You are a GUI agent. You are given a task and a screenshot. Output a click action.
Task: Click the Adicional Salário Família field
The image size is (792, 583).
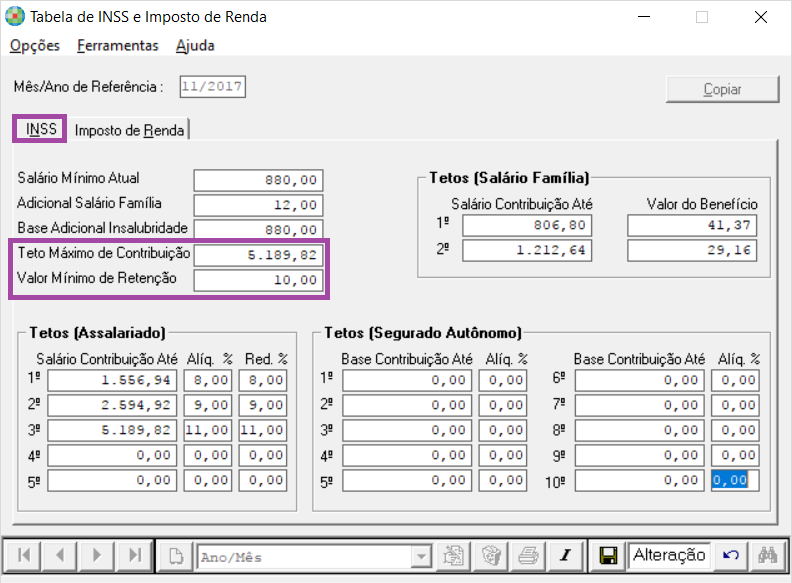point(258,205)
